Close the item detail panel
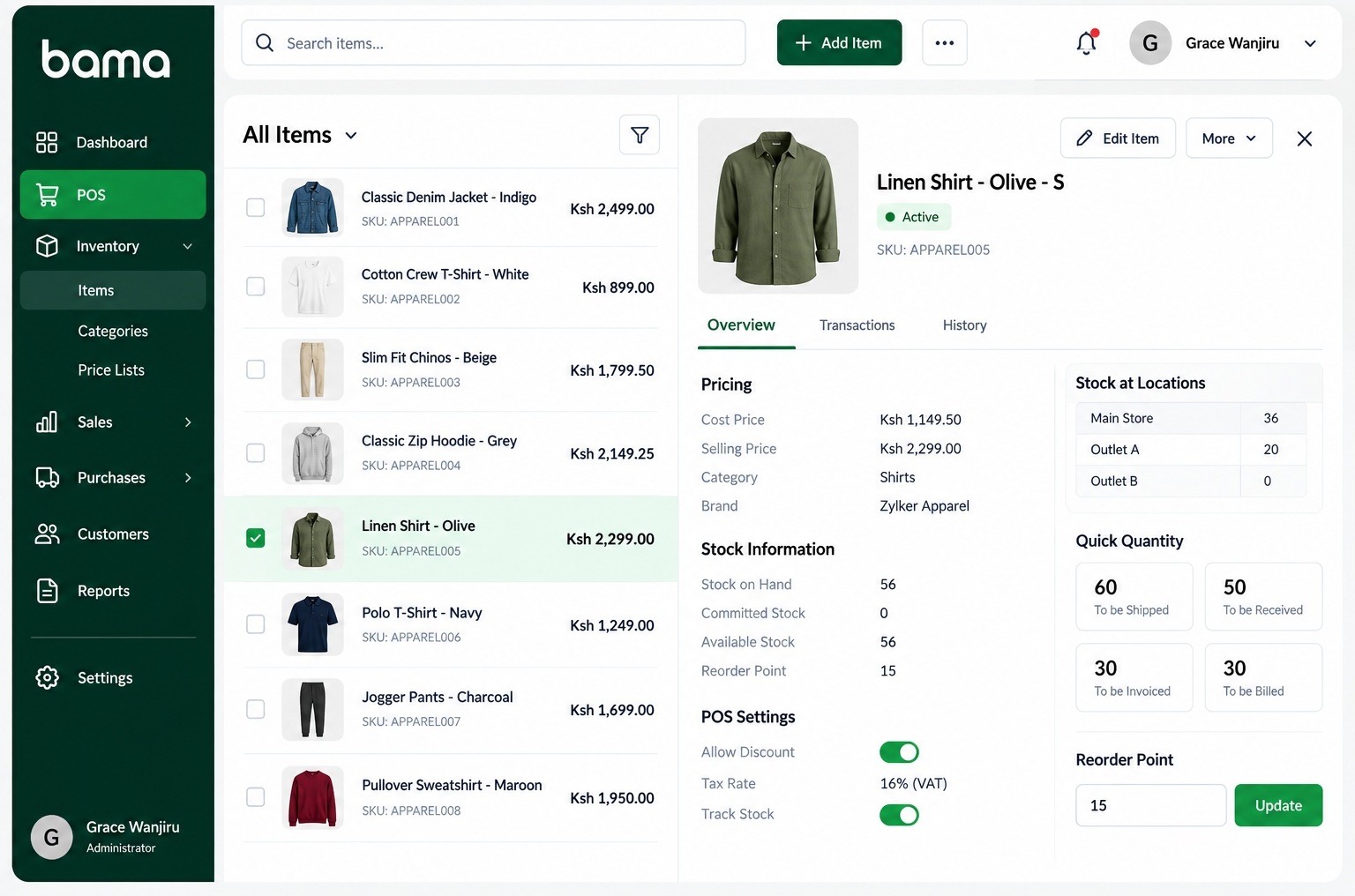 [1305, 138]
